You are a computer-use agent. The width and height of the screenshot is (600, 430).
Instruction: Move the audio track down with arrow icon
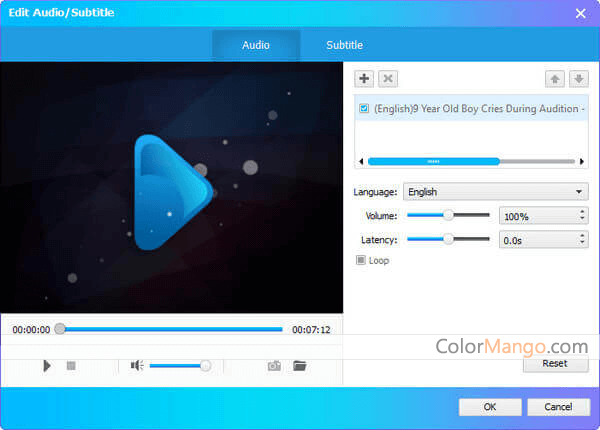pyautogui.click(x=578, y=78)
